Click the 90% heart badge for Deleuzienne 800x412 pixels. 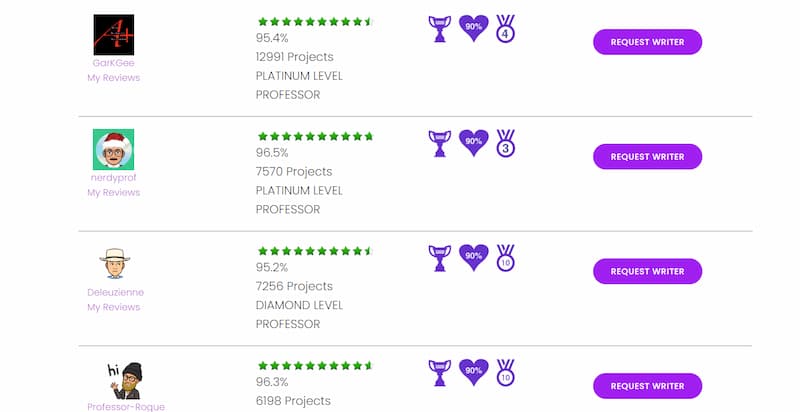point(473,257)
